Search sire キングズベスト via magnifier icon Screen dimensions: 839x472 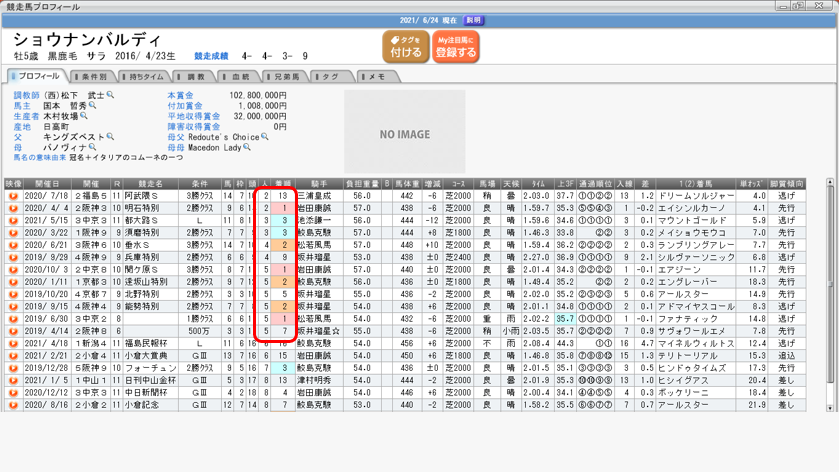tap(110, 137)
